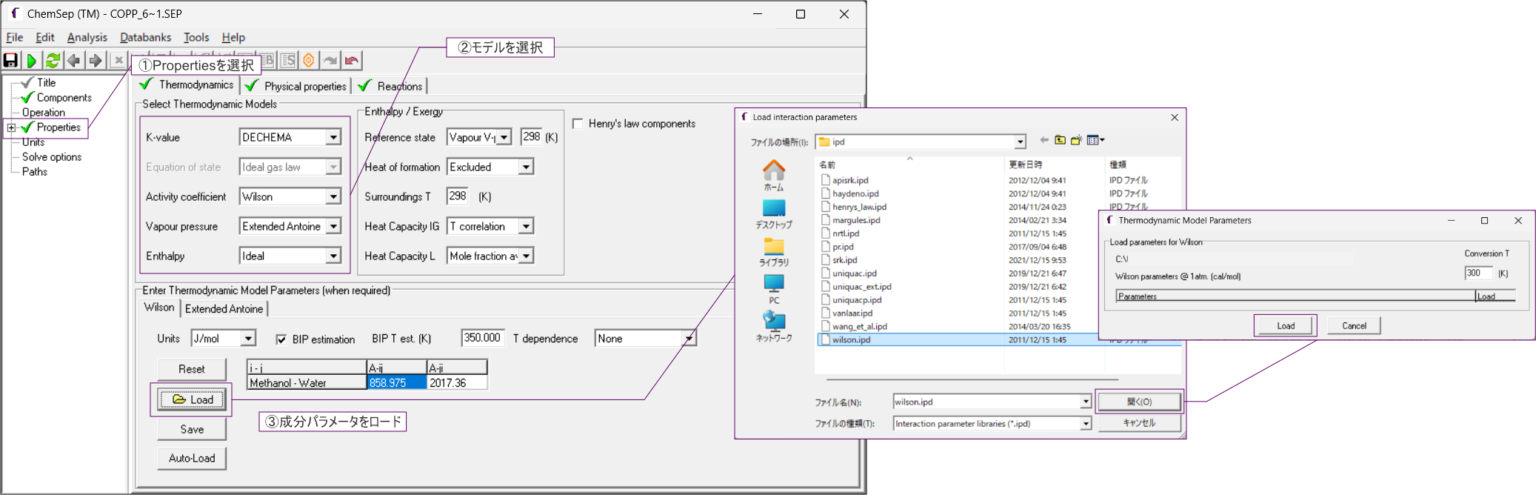Go to the next screen with the right arrow icon
Image resolution: width=1536 pixels, height=495 pixels.
coord(95,60)
